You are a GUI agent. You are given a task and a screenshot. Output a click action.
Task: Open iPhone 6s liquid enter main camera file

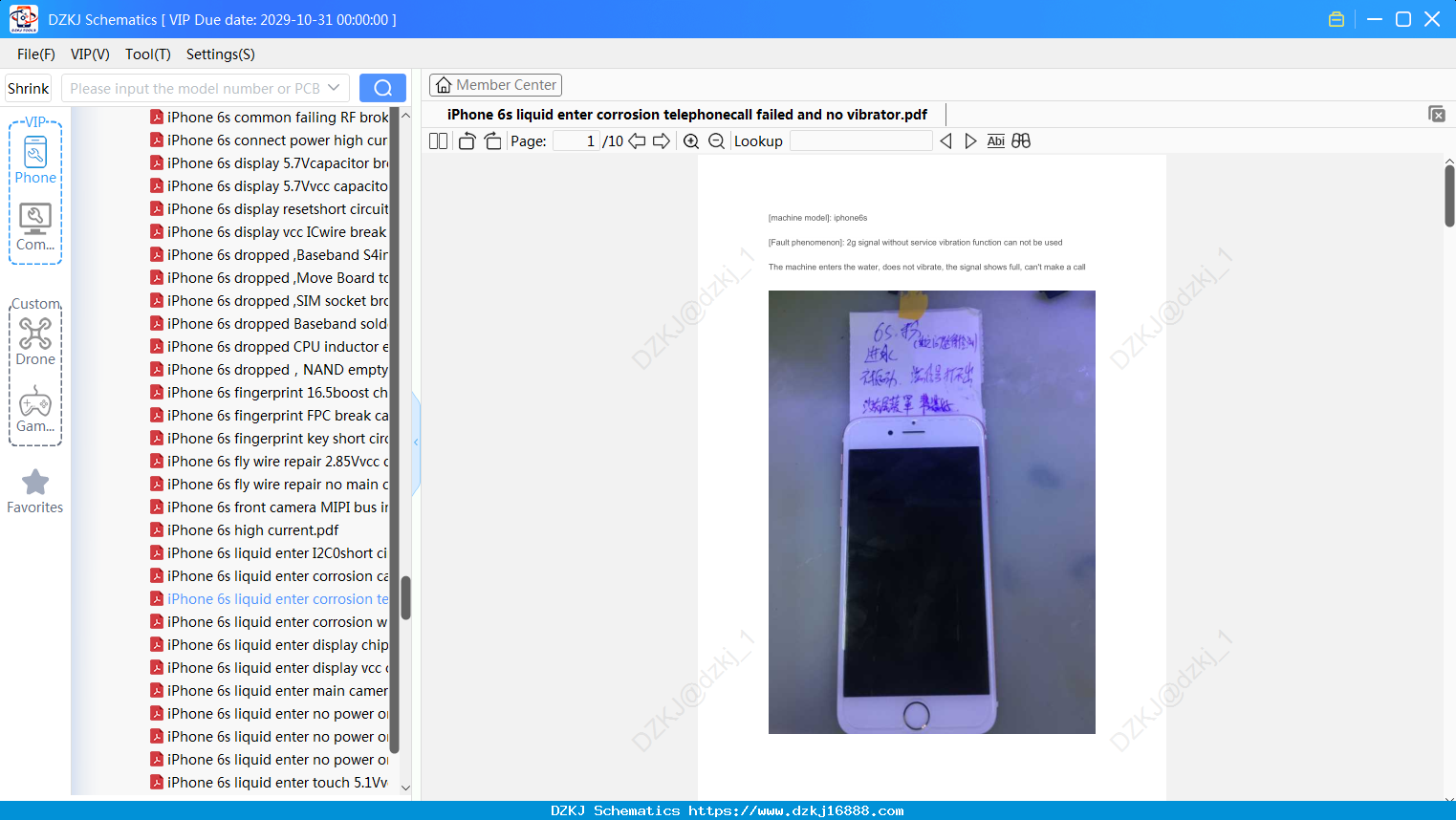270,691
